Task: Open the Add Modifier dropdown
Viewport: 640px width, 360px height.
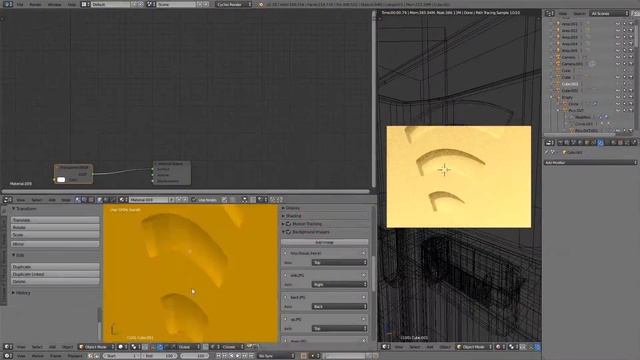Action: pyautogui.click(x=591, y=162)
